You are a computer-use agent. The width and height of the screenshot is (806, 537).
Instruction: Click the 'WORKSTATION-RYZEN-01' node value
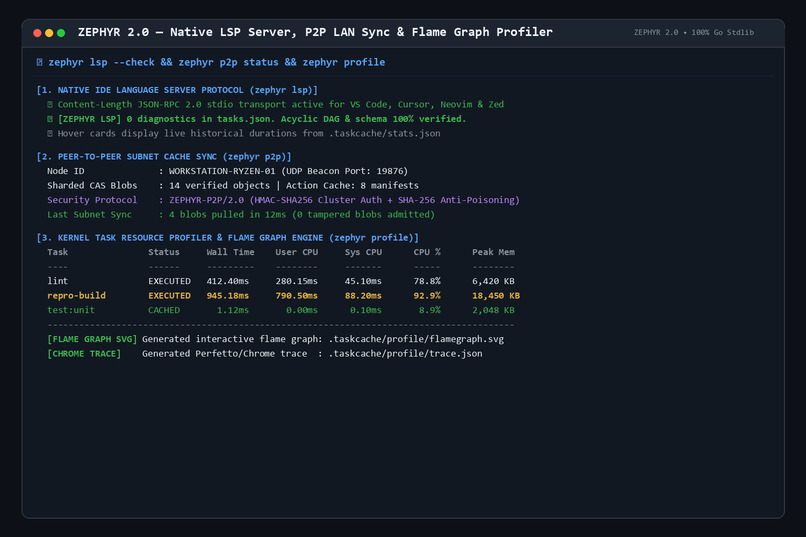pos(222,171)
